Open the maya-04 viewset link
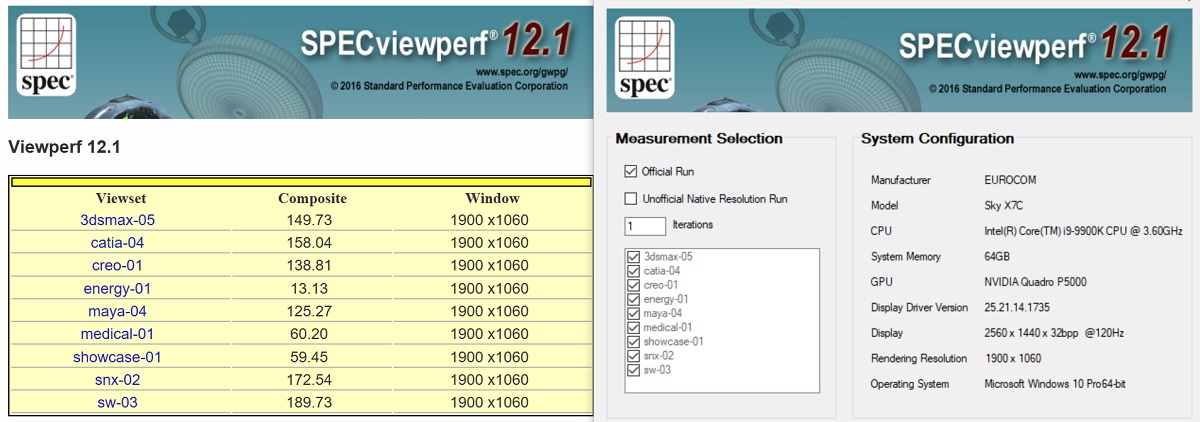The height and width of the screenshot is (422, 1200). click(118, 311)
